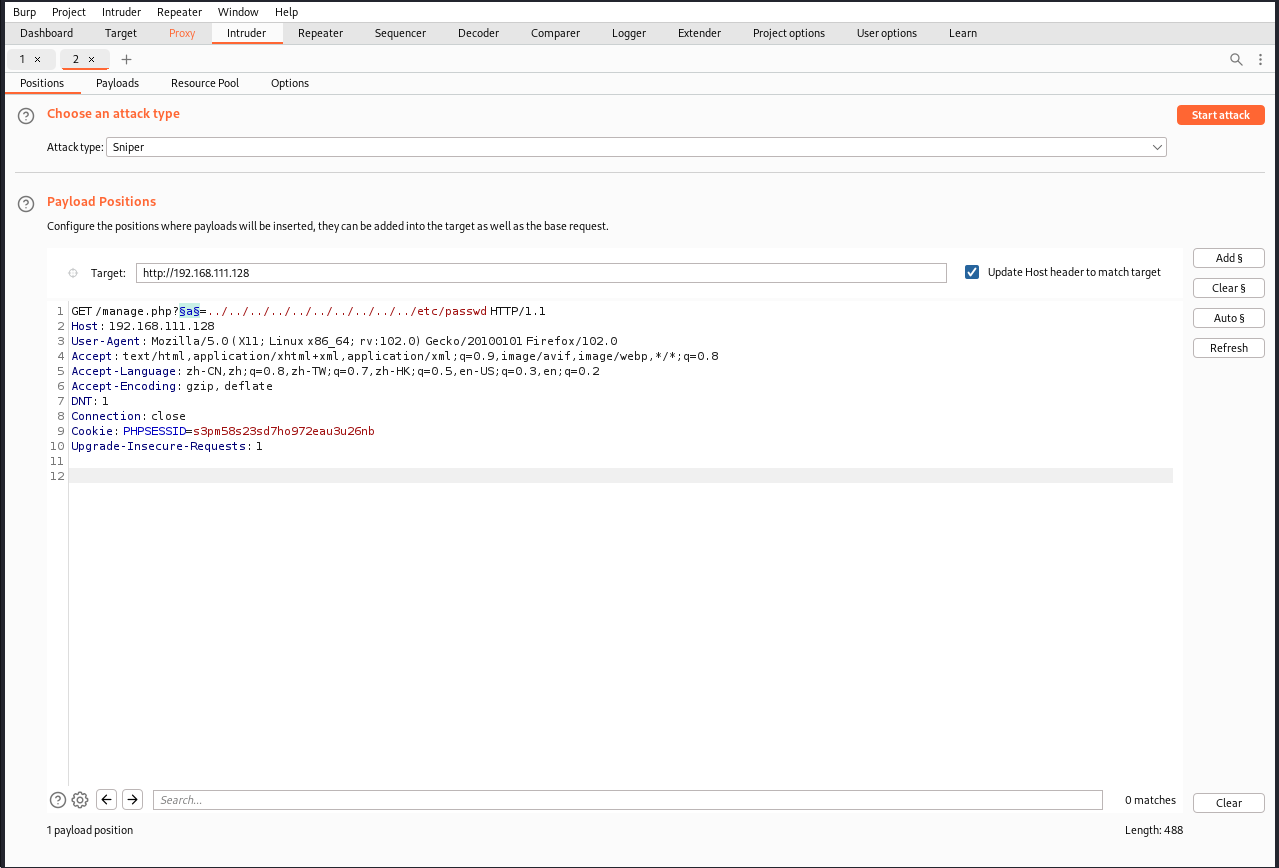Viewport: 1279px width, 868px height.
Task: Open help for Choose an attack type
Action: click(26, 117)
